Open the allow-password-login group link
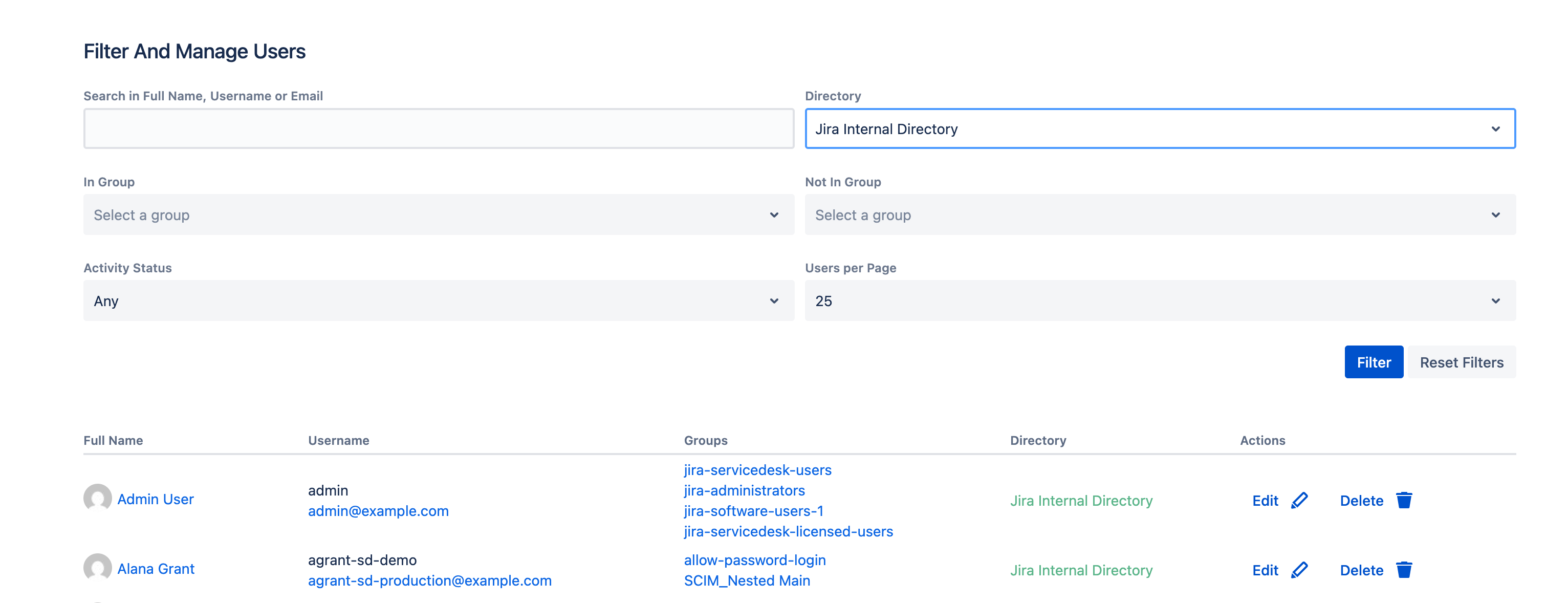 point(755,560)
